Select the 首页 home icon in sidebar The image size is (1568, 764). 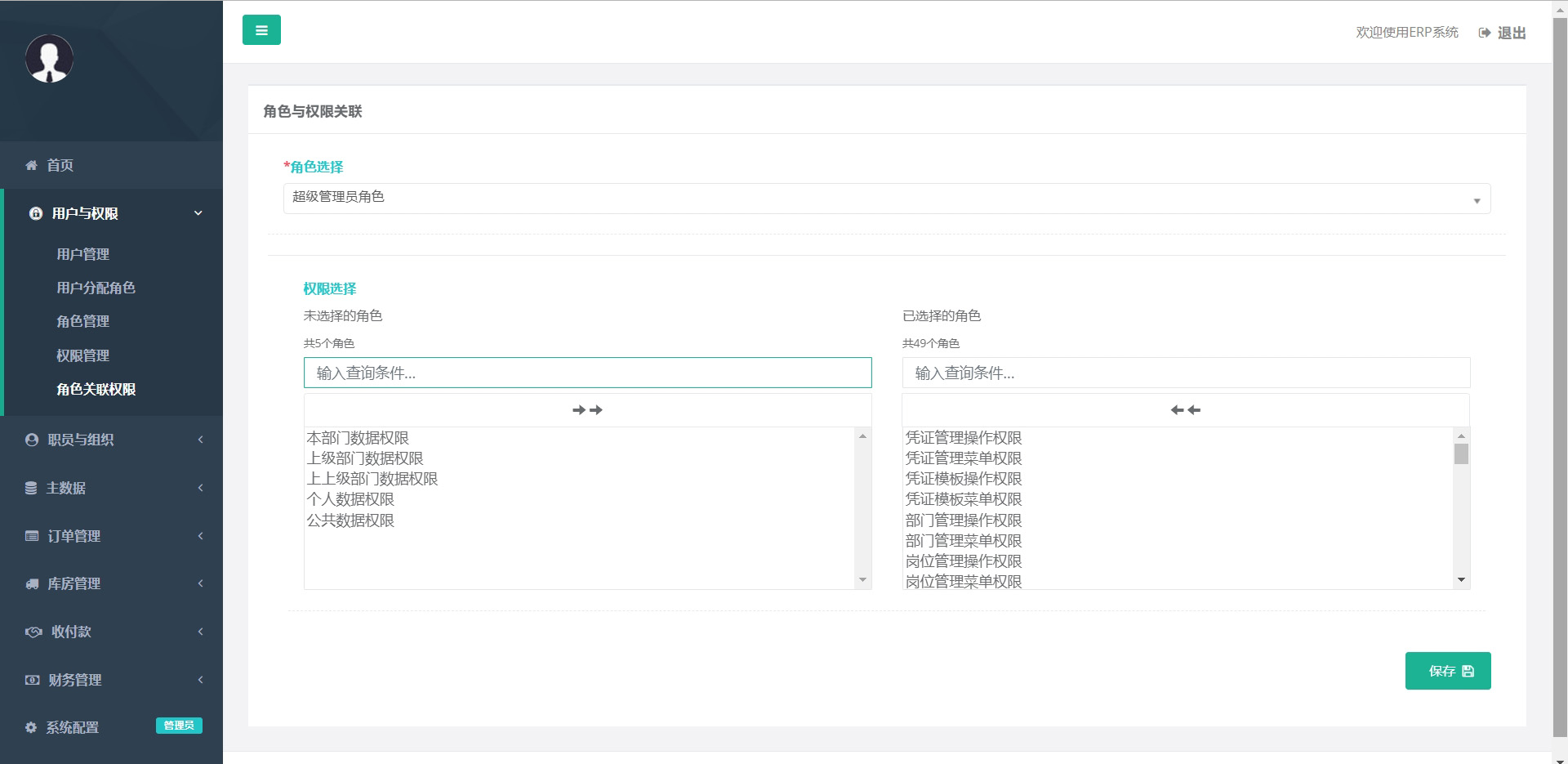point(31,164)
